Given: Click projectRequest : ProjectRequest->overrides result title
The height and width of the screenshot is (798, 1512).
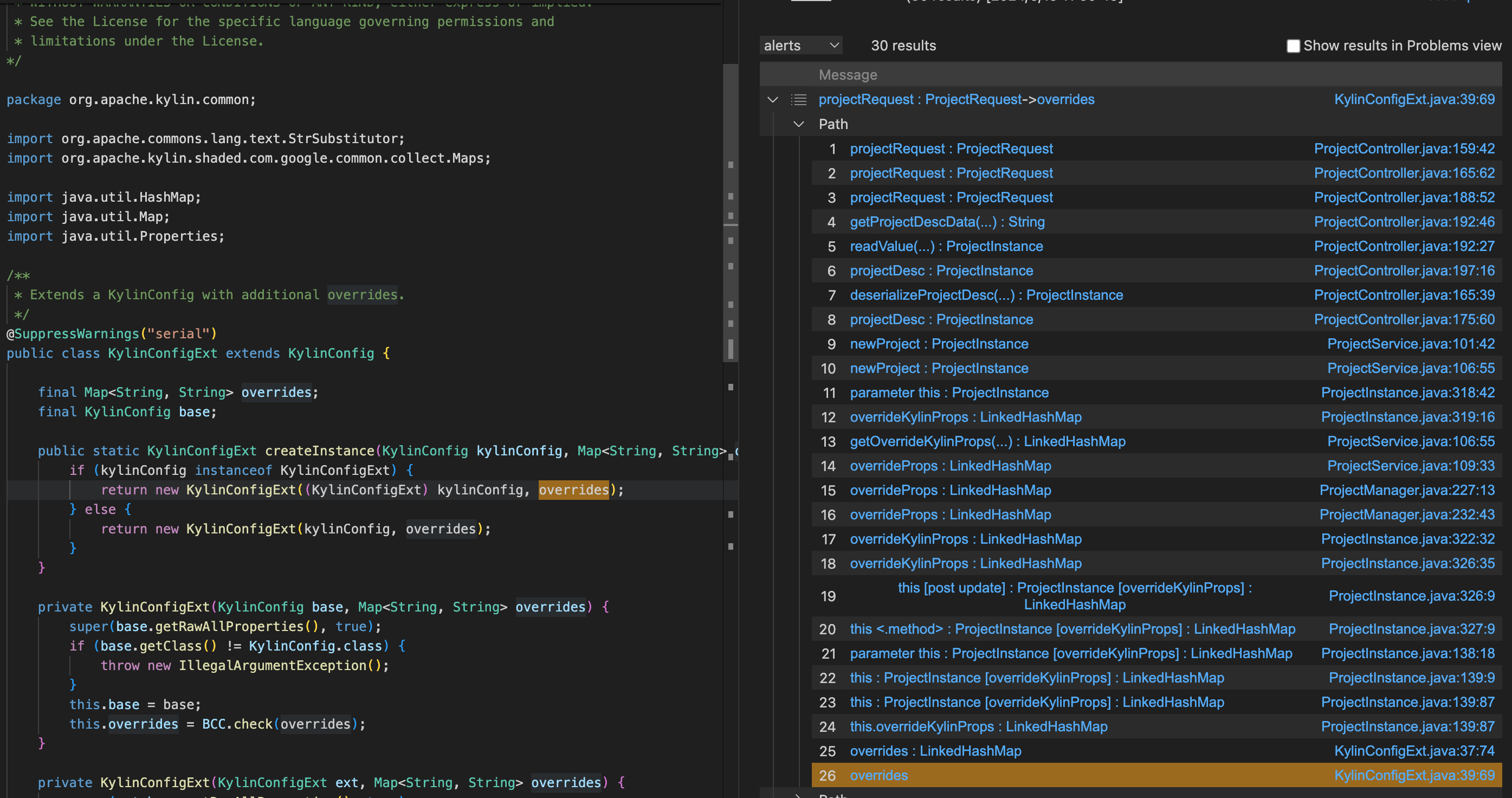Looking at the screenshot, I should click(x=956, y=99).
